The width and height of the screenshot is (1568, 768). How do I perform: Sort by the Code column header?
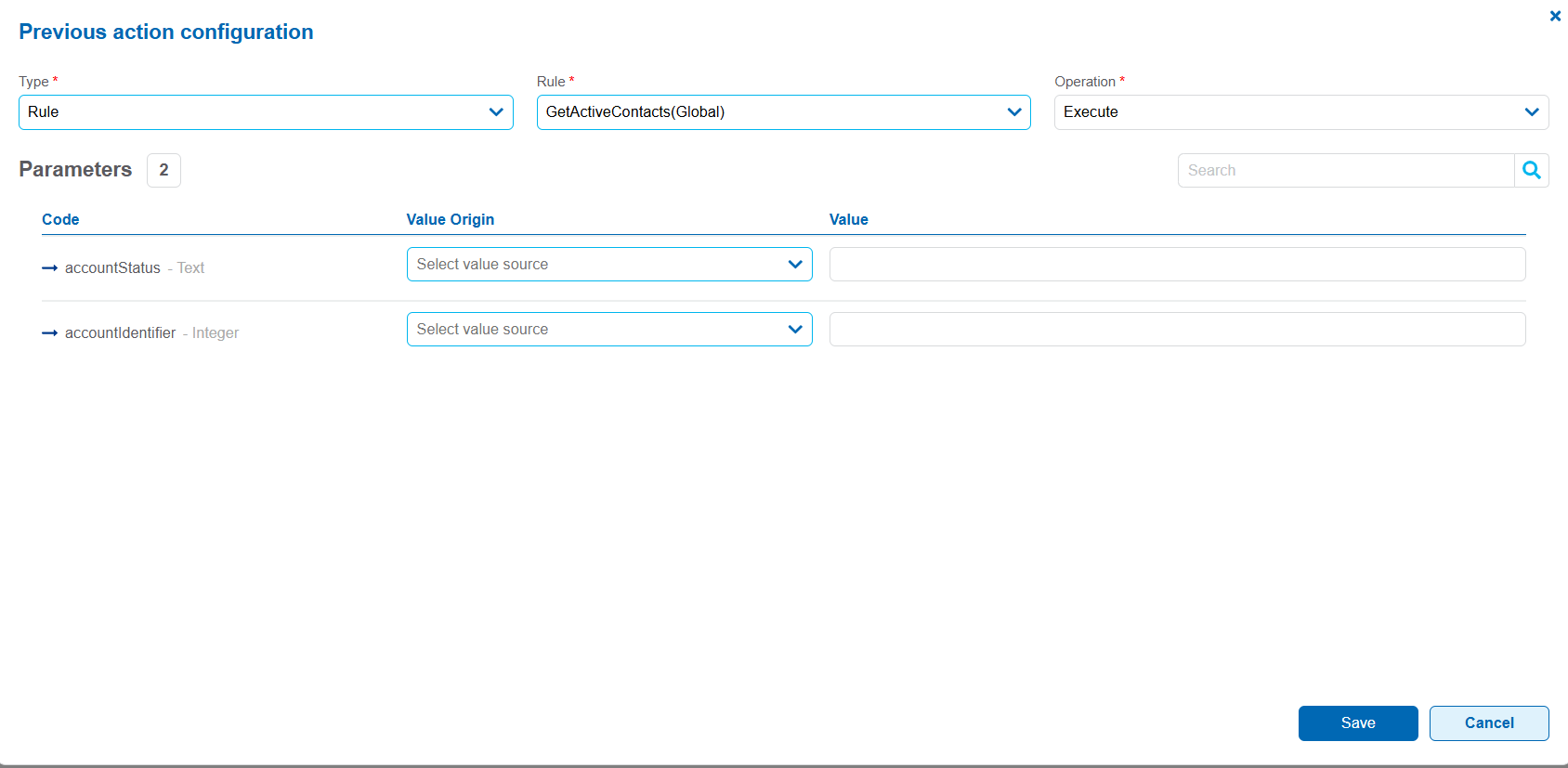click(60, 219)
